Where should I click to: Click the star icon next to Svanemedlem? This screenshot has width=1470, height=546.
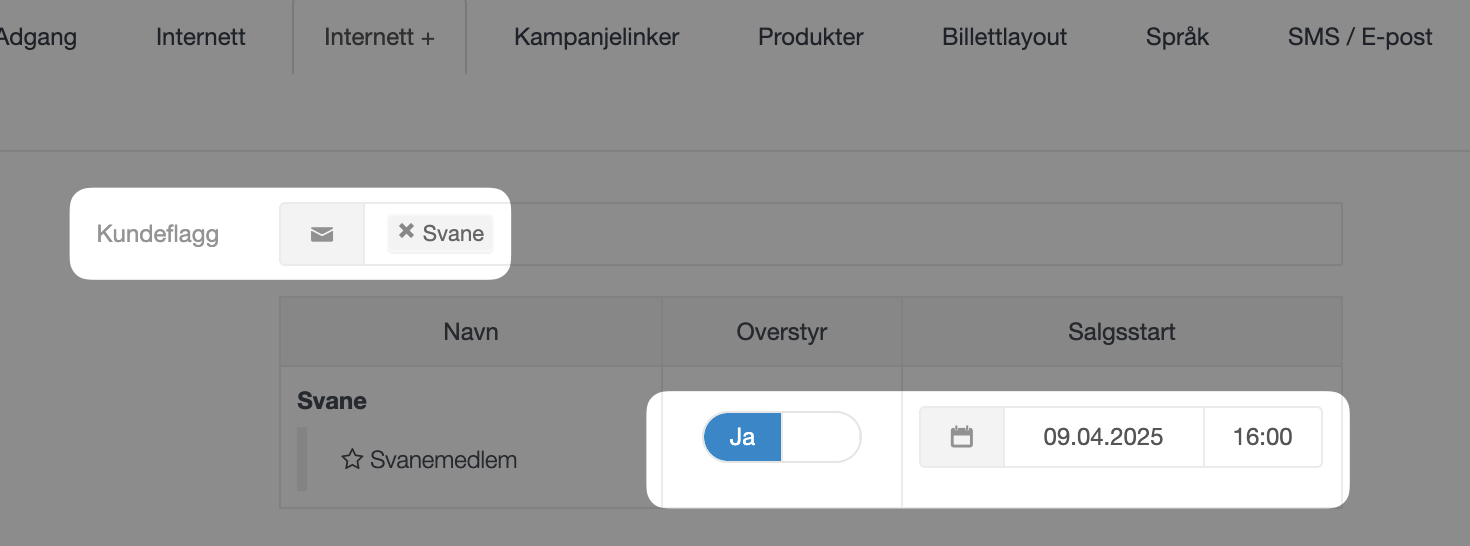(x=352, y=460)
